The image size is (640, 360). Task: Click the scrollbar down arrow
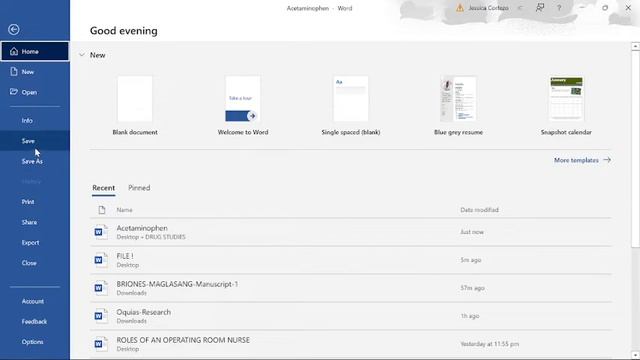(x=635, y=355)
